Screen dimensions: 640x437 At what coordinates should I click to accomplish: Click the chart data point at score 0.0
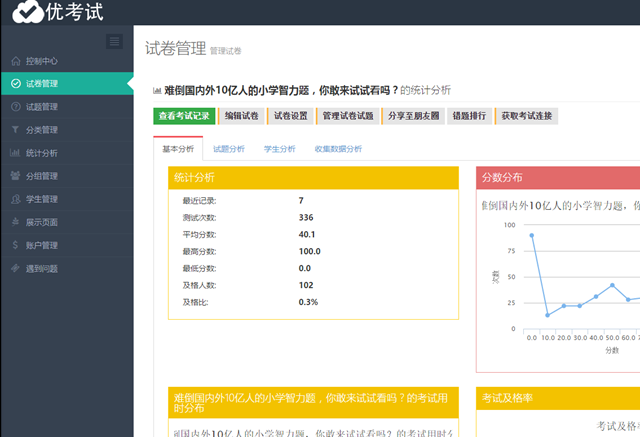531,235
